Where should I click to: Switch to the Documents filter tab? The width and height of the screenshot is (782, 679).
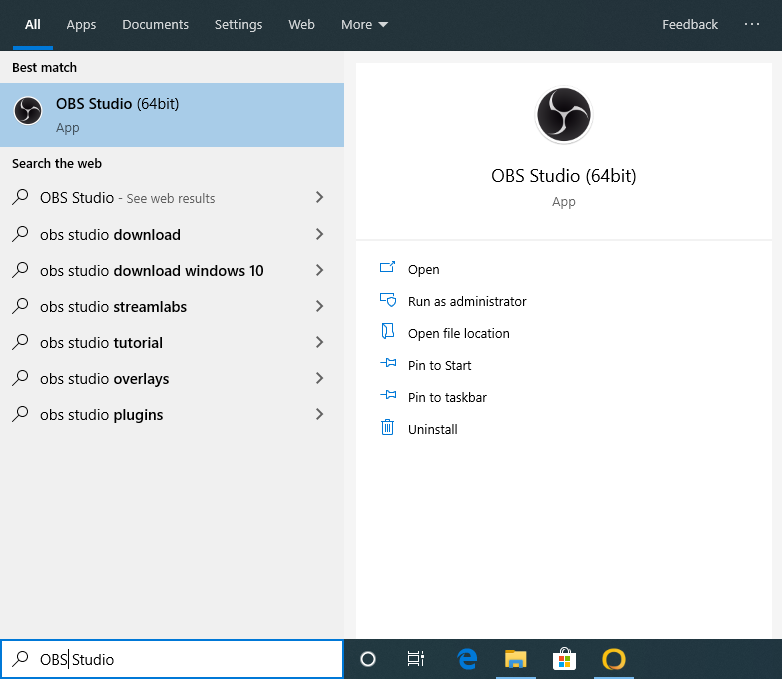[x=155, y=24]
